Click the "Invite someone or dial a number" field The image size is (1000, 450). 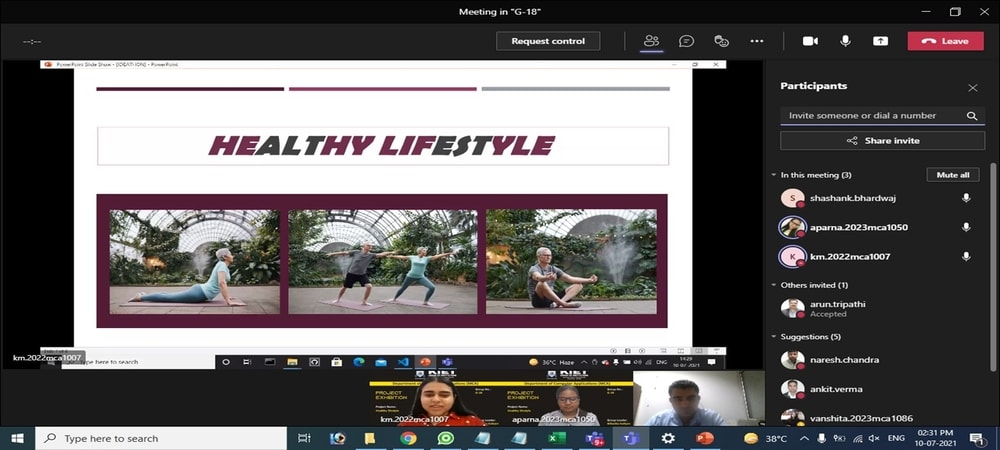pos(870,116)
